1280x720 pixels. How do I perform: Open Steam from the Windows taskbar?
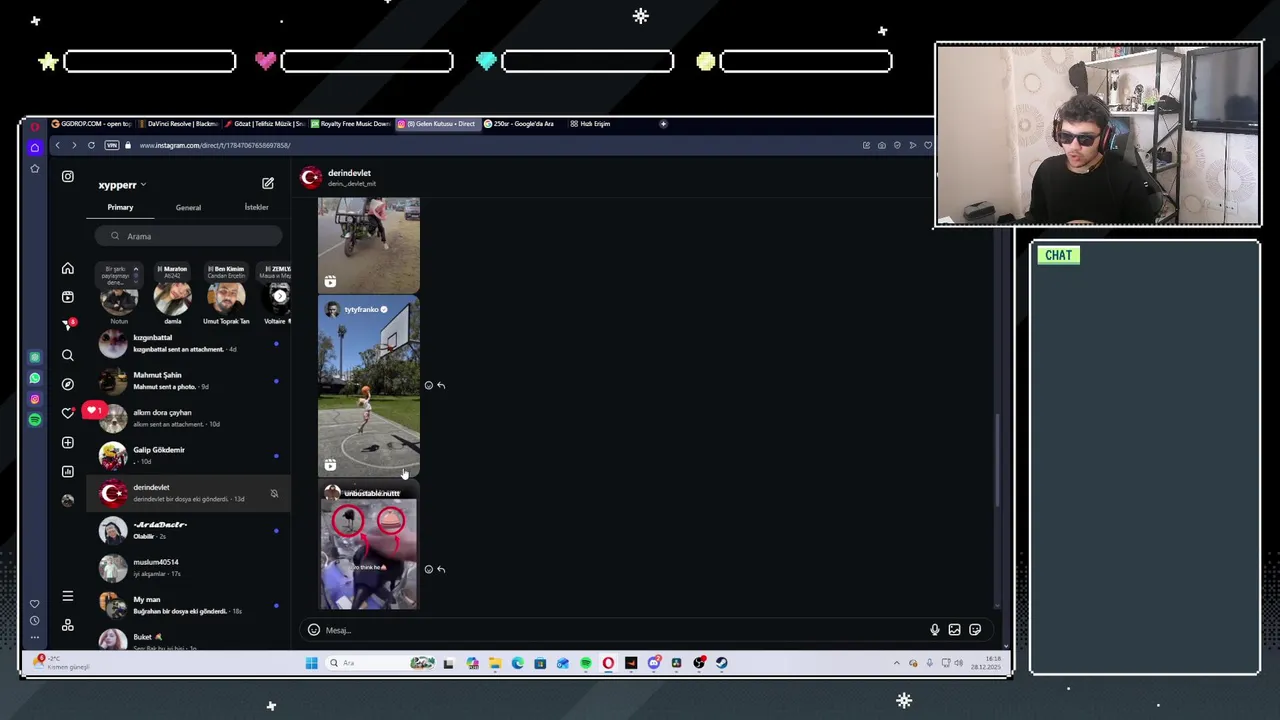pos(721,663)
